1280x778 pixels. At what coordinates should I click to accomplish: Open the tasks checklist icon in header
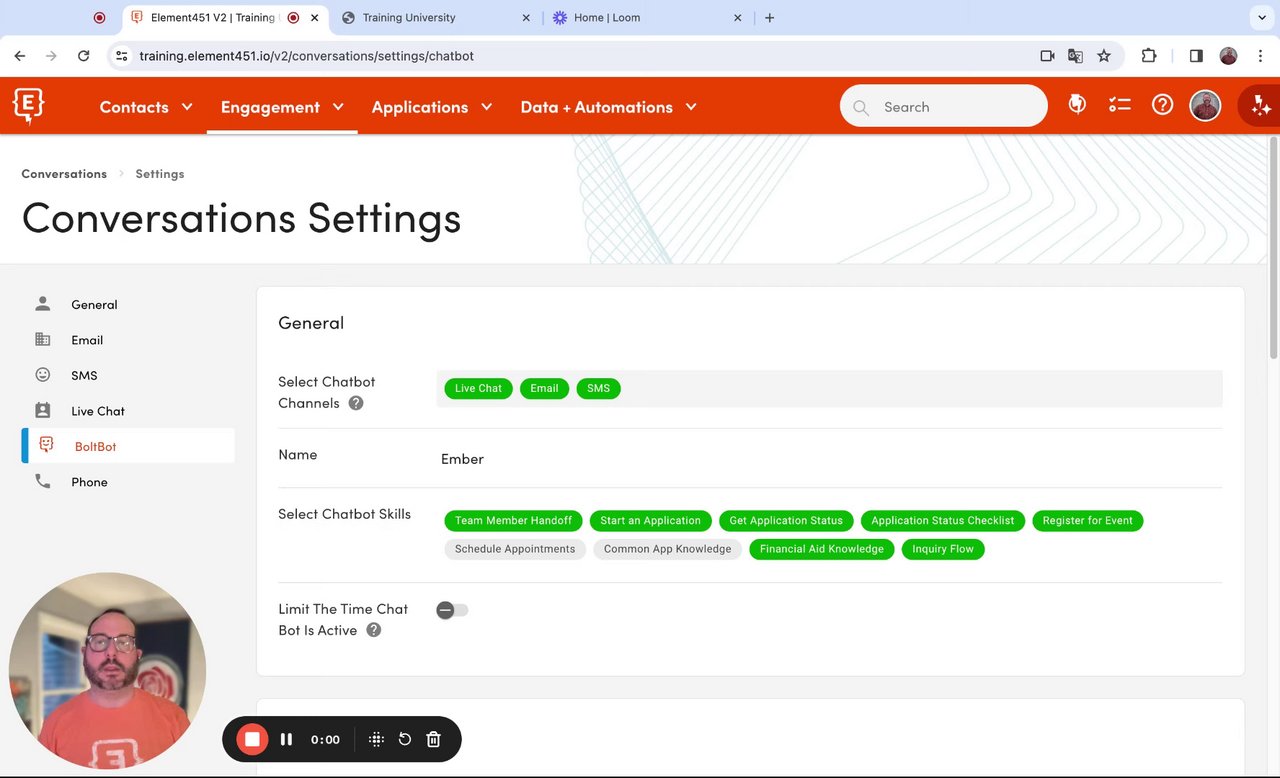pos(1119,104)
